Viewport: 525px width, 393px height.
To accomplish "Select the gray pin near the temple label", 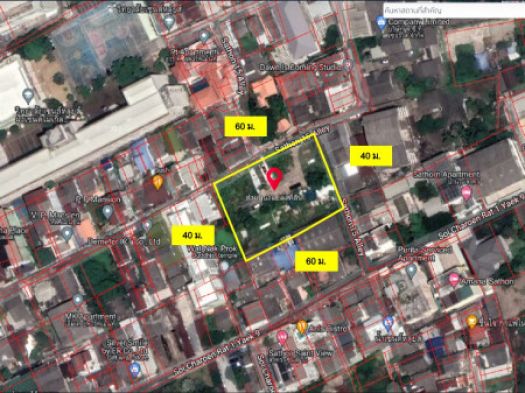I will coord(224,266).
